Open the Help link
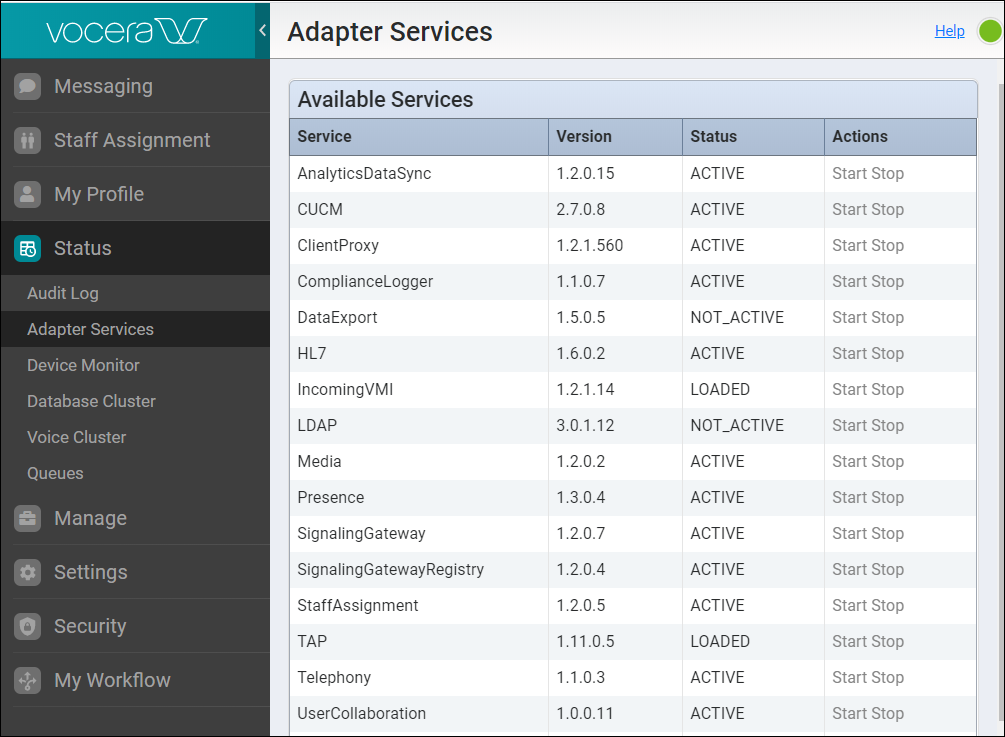 pyautogui.click(x=949, y=30)
